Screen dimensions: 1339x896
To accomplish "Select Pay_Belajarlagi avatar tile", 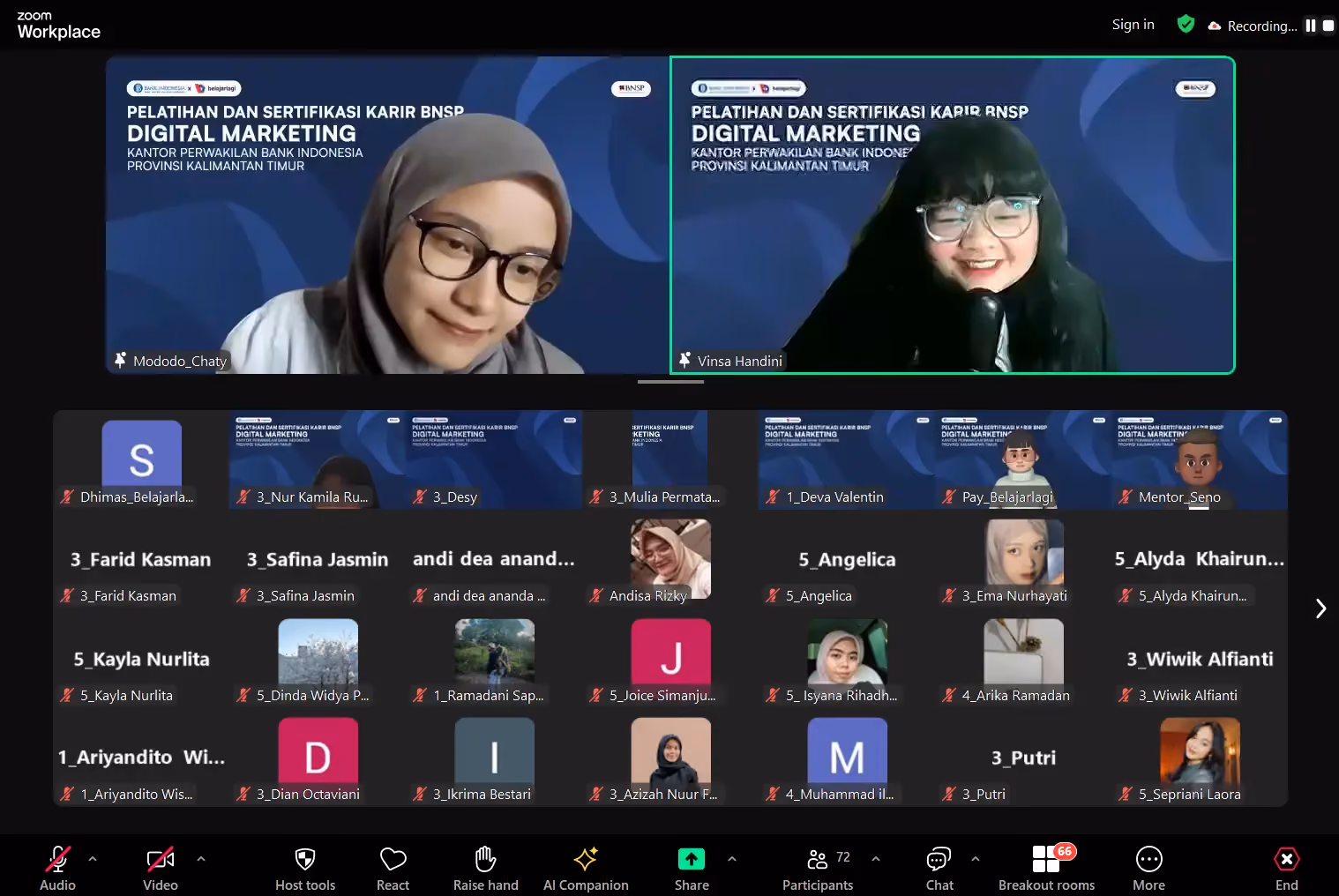I will pyautogui.click(x=1023, y=459).
